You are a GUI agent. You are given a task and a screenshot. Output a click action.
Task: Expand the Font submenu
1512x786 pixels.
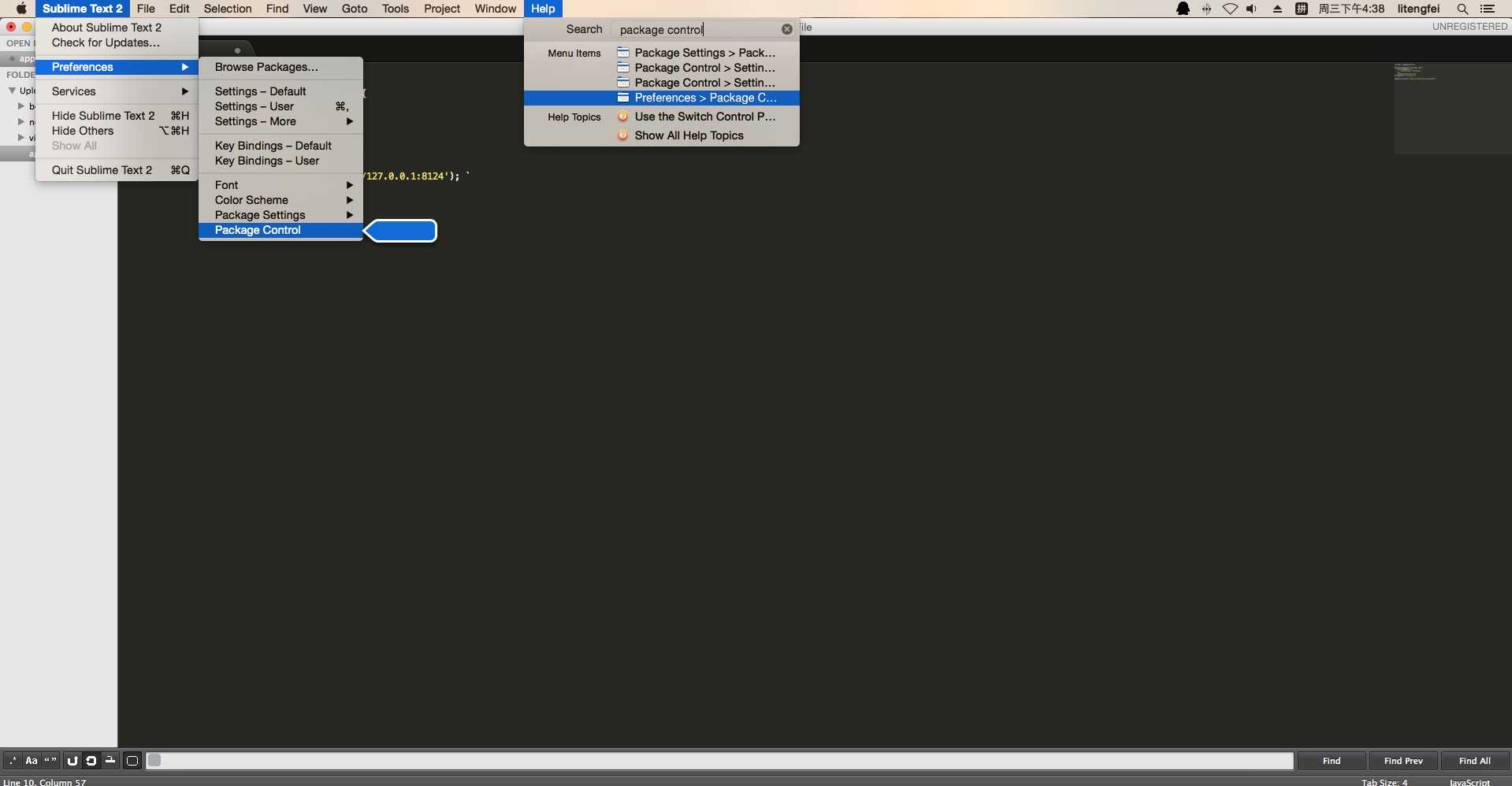(x=280, y=185)
